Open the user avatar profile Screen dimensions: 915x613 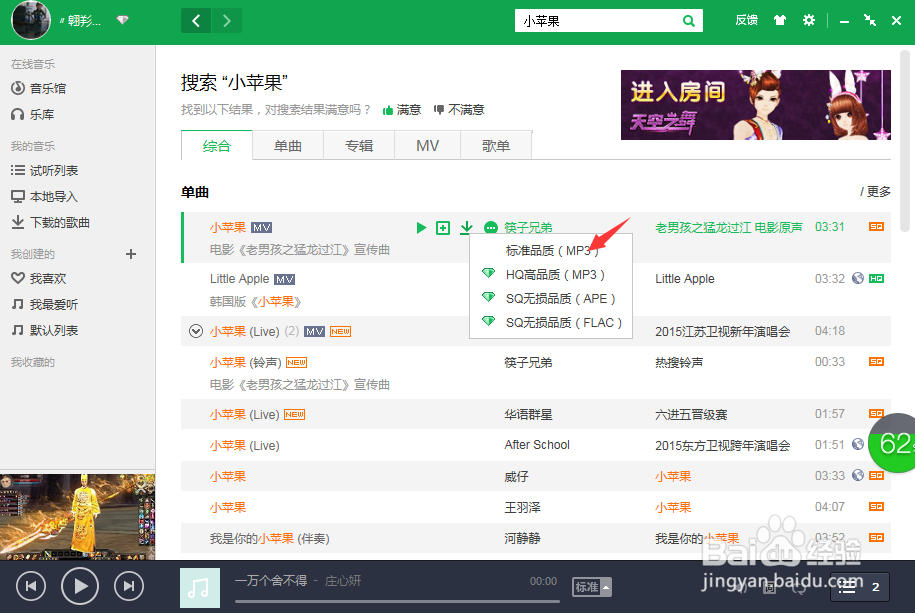[31, 19]
